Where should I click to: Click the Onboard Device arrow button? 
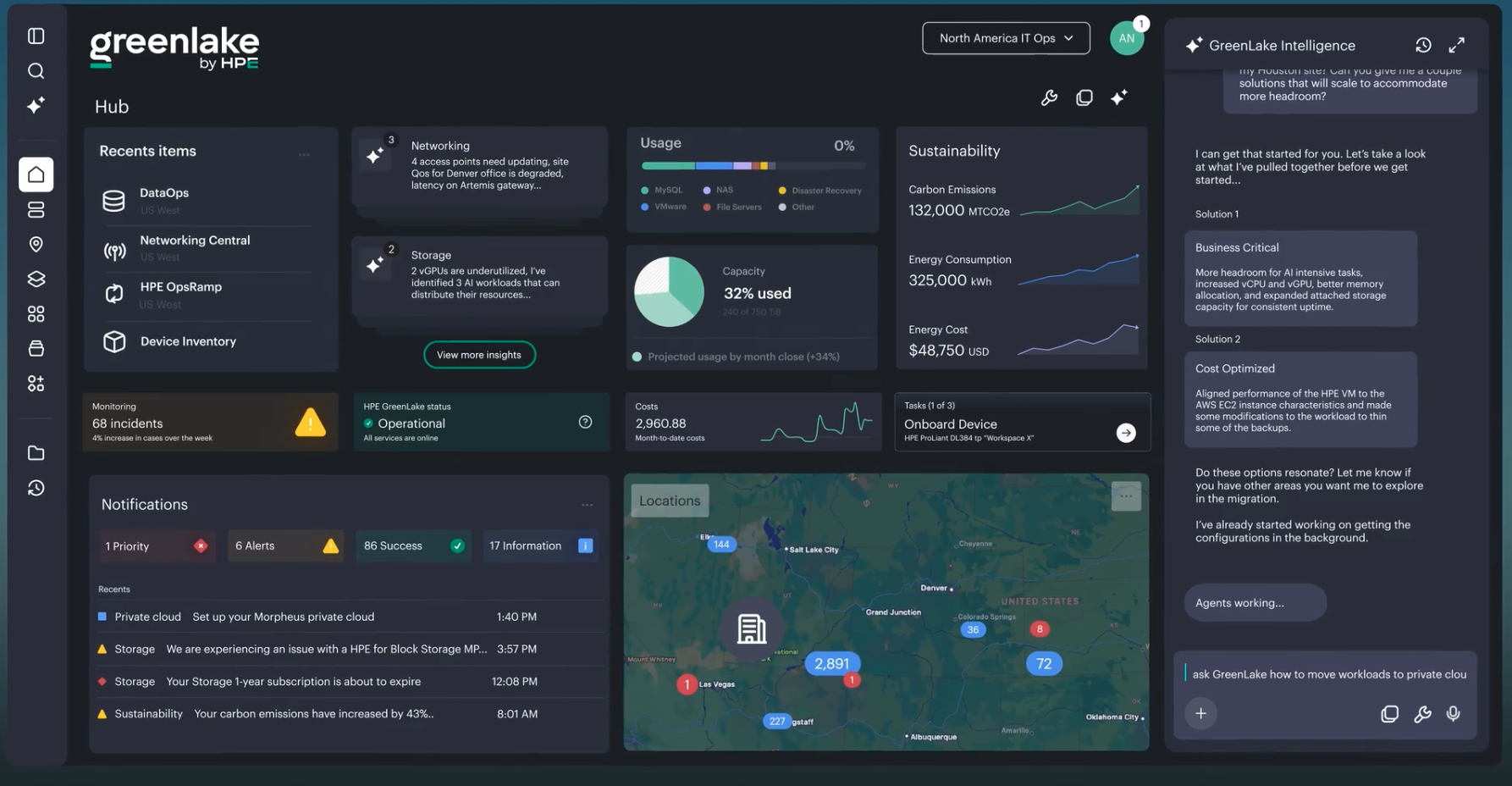tap(1126, 433)
